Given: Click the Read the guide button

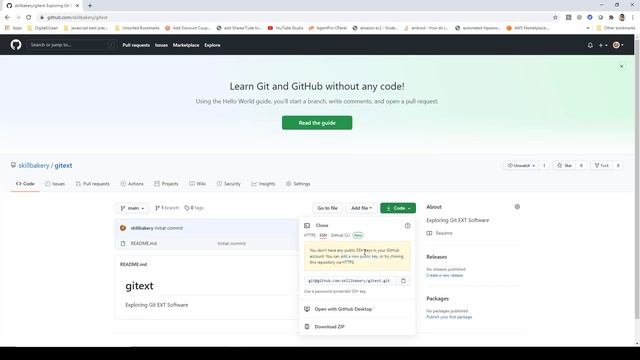Looking at the screenshot, I should [x=317, y=123].
